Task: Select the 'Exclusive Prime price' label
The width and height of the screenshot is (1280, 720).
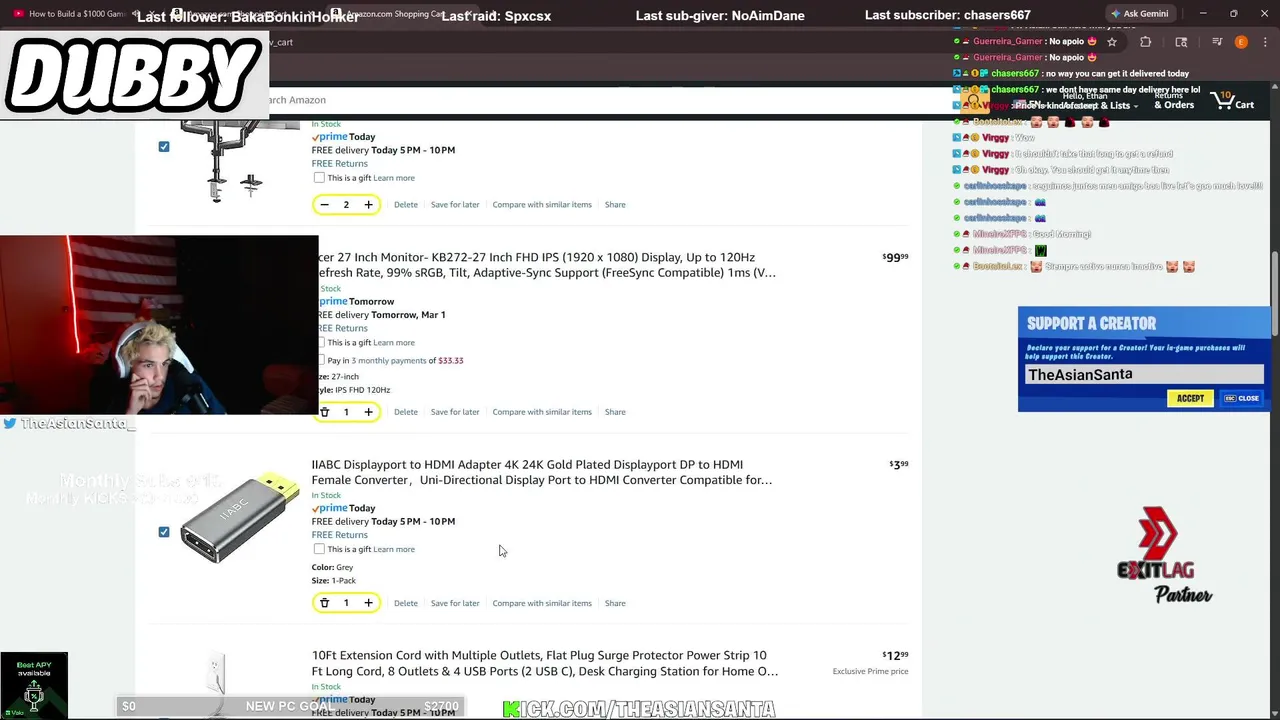Action: click(870, 671)
